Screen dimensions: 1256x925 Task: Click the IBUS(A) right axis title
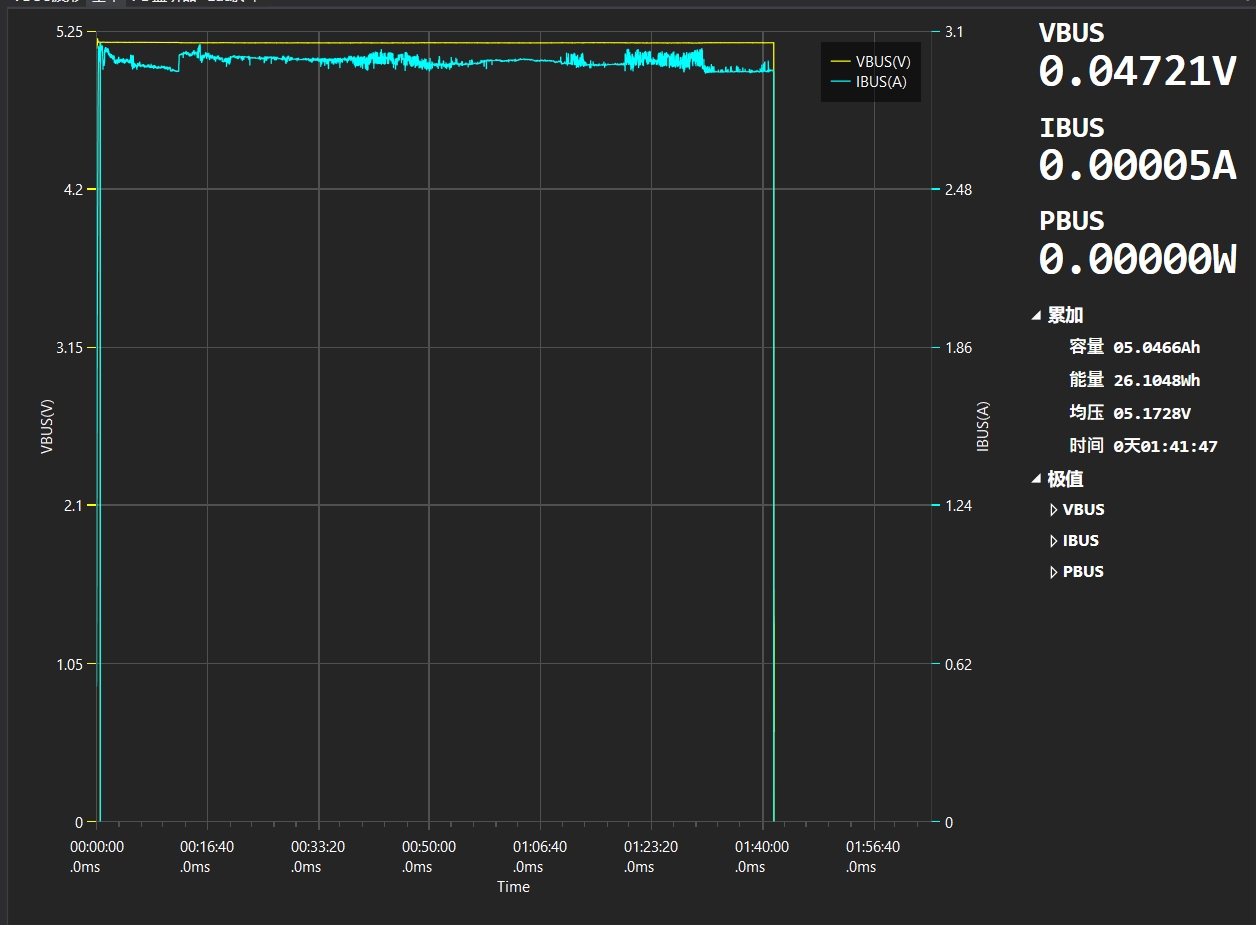[983, 426]
